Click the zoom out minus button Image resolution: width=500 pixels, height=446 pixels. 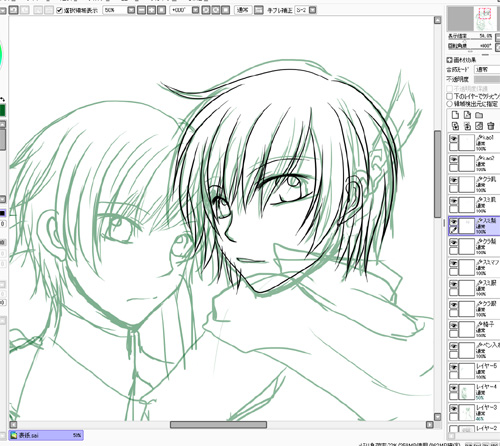142,10
